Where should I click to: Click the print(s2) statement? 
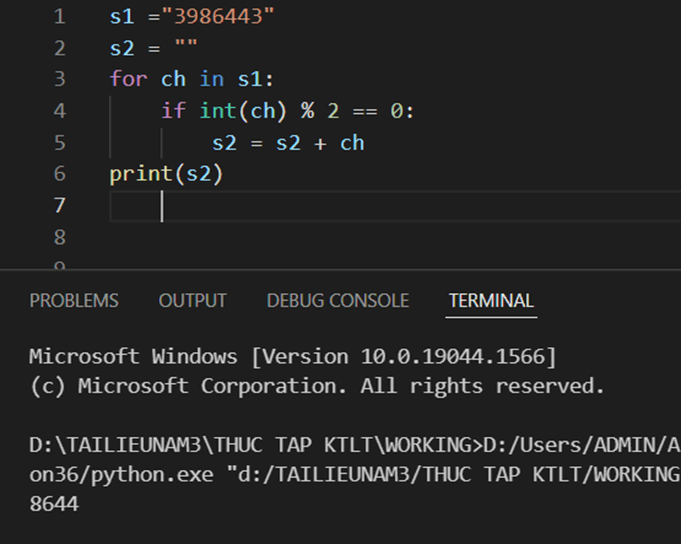(166, 174)
